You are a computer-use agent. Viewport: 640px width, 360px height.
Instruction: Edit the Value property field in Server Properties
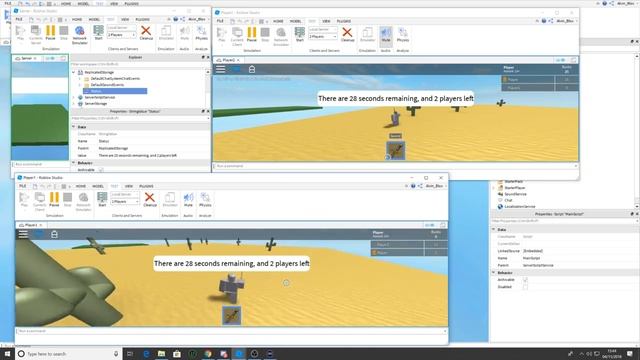153,156
